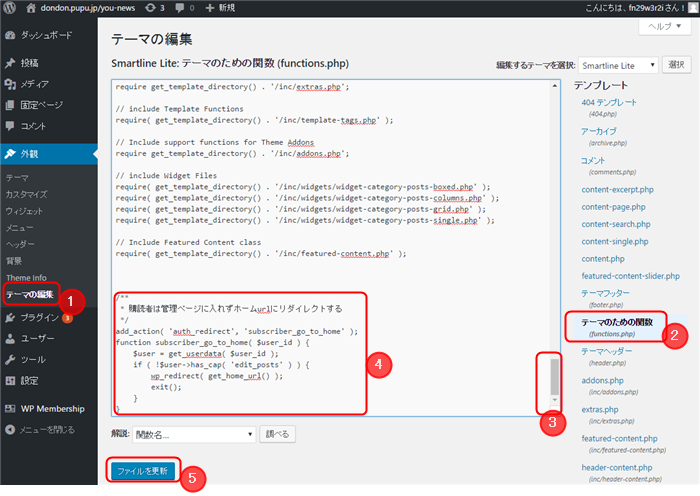Open the content-excerpt.php template link
The height and width of the screenshot is (496, 700).
coord(617,190)
